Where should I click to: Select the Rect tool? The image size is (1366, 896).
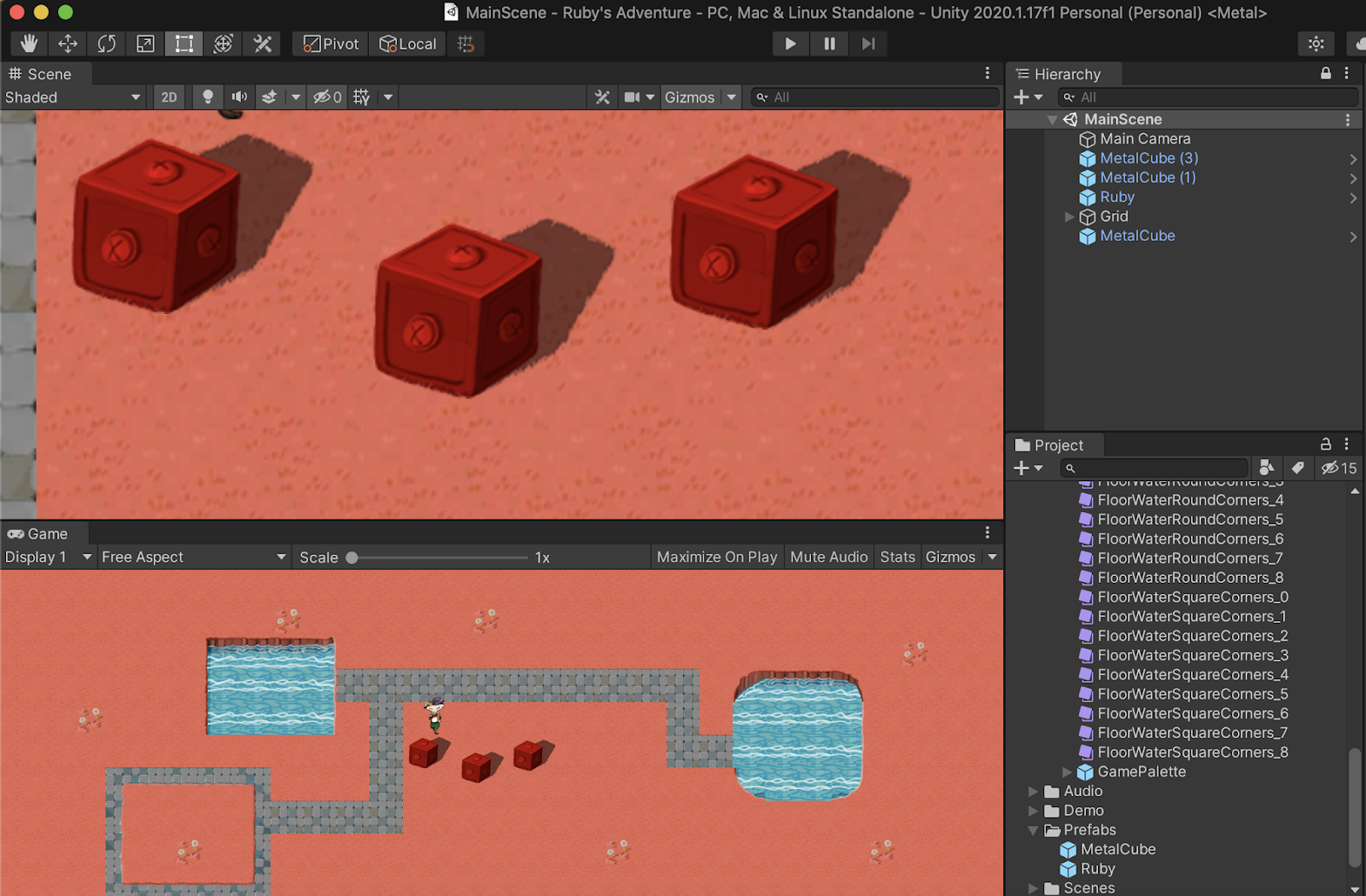point(184,44)
